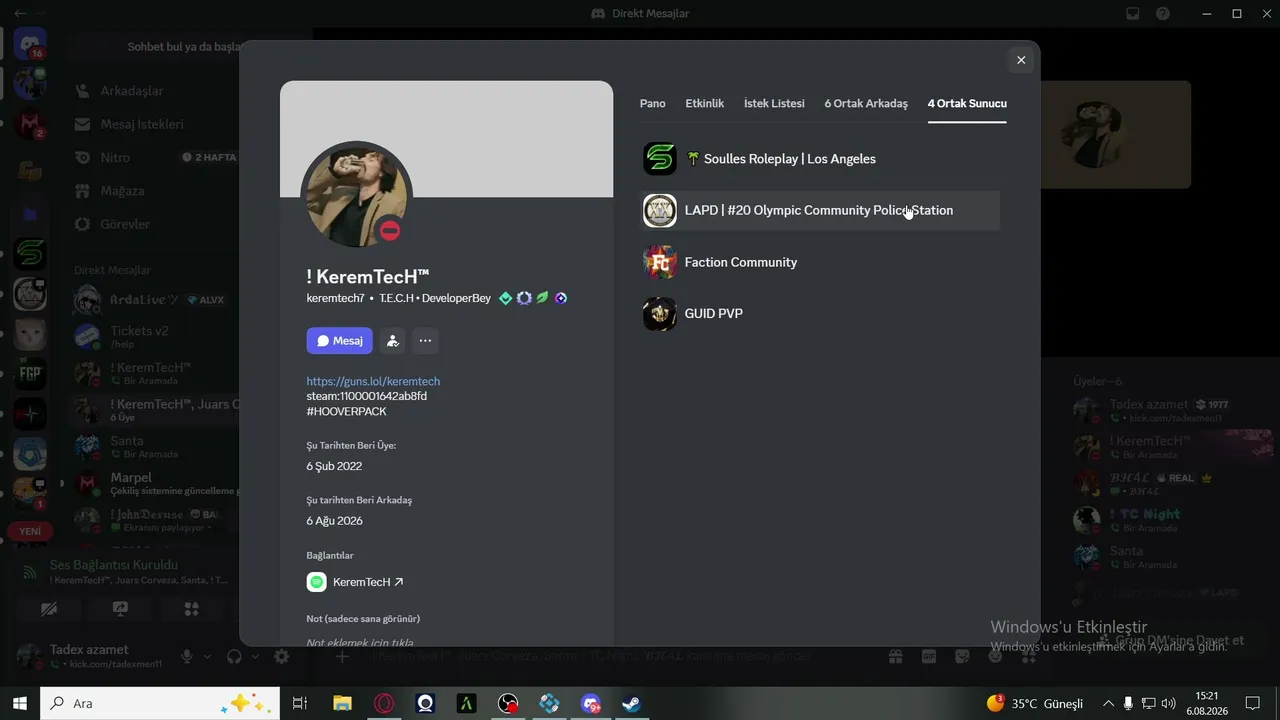Deafen audio with the headphones icon

pos(235,656)
